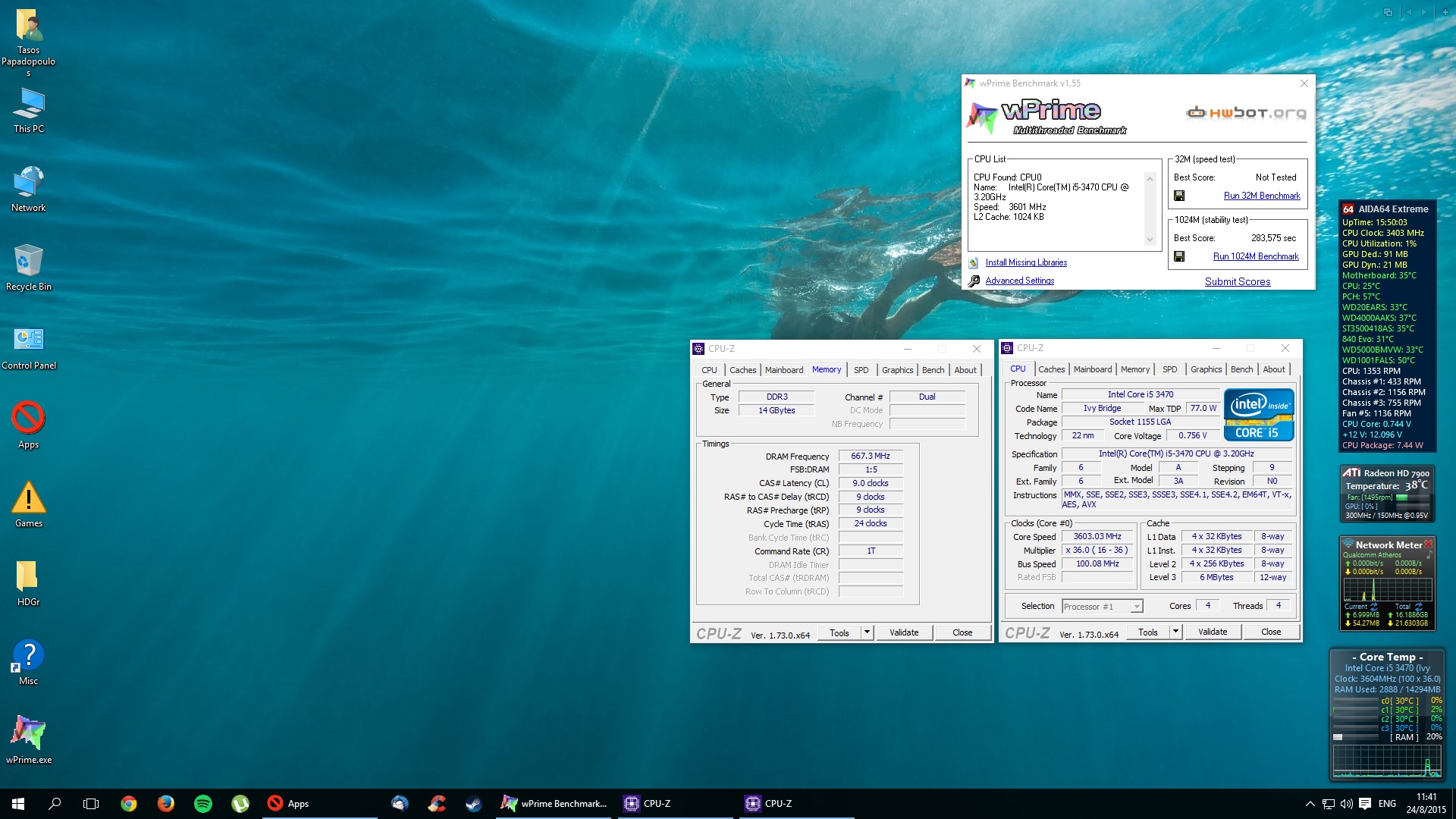Image resolution: width=1456 pixels, height=819 pixels.
Task: Open Task View from the taskbar
Action: point(91,804)
